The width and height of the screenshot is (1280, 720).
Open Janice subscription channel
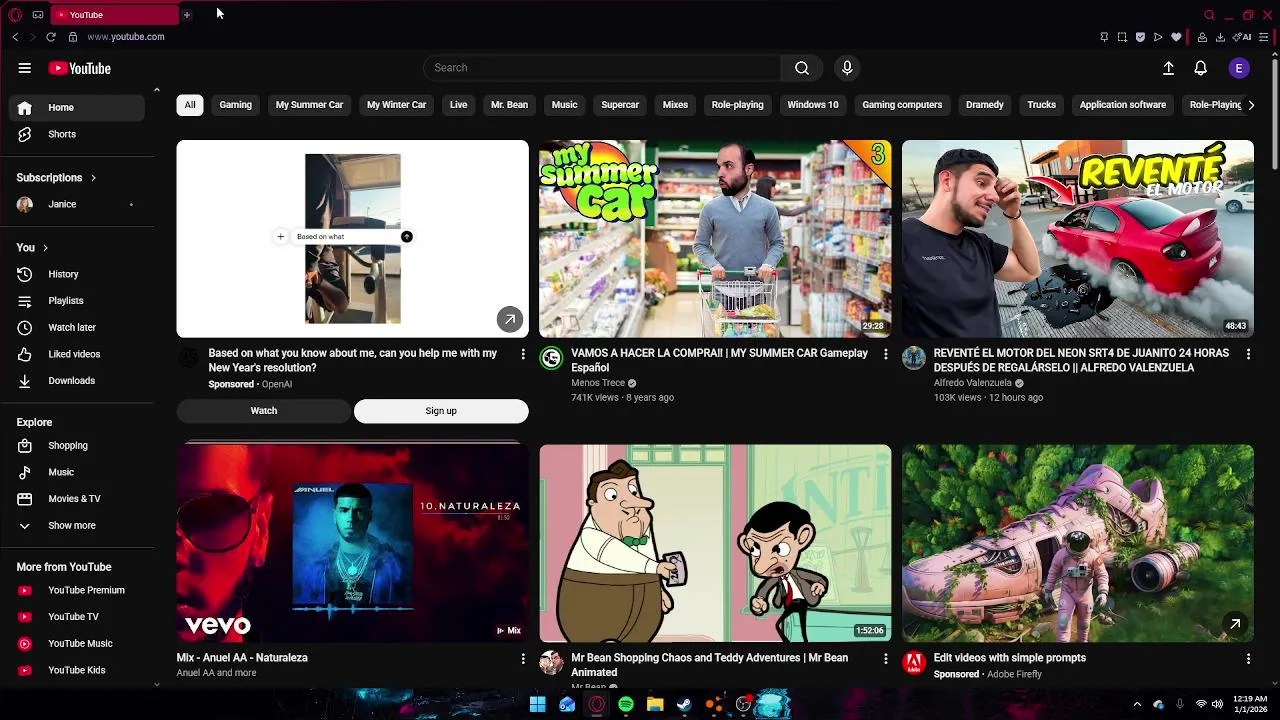click(77, 204)
